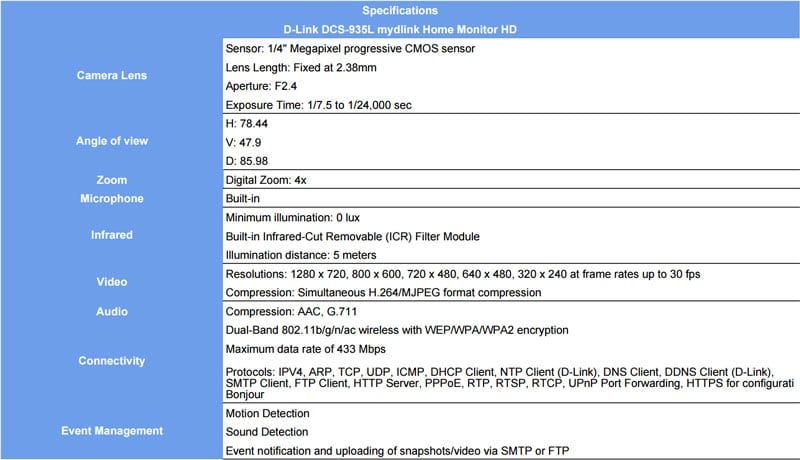Click the 'Specifications' table heading
Screen dimensions: 800x460
(x=399, y=11)
